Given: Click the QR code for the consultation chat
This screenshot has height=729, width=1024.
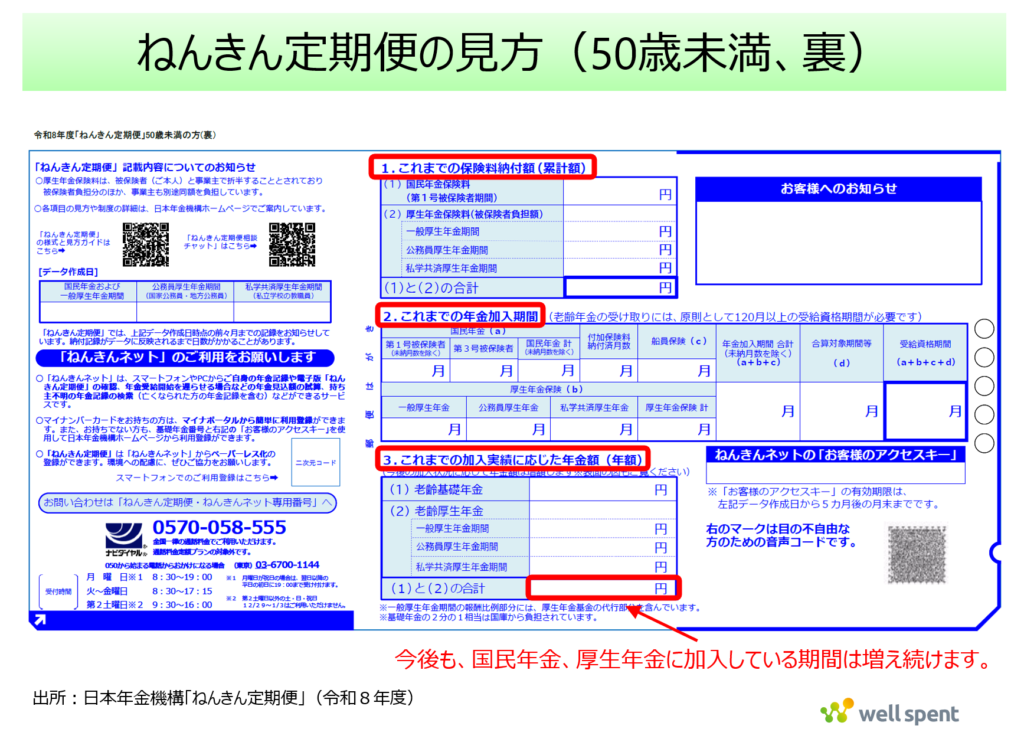Looking at the screenshot, I should (292, 245).
